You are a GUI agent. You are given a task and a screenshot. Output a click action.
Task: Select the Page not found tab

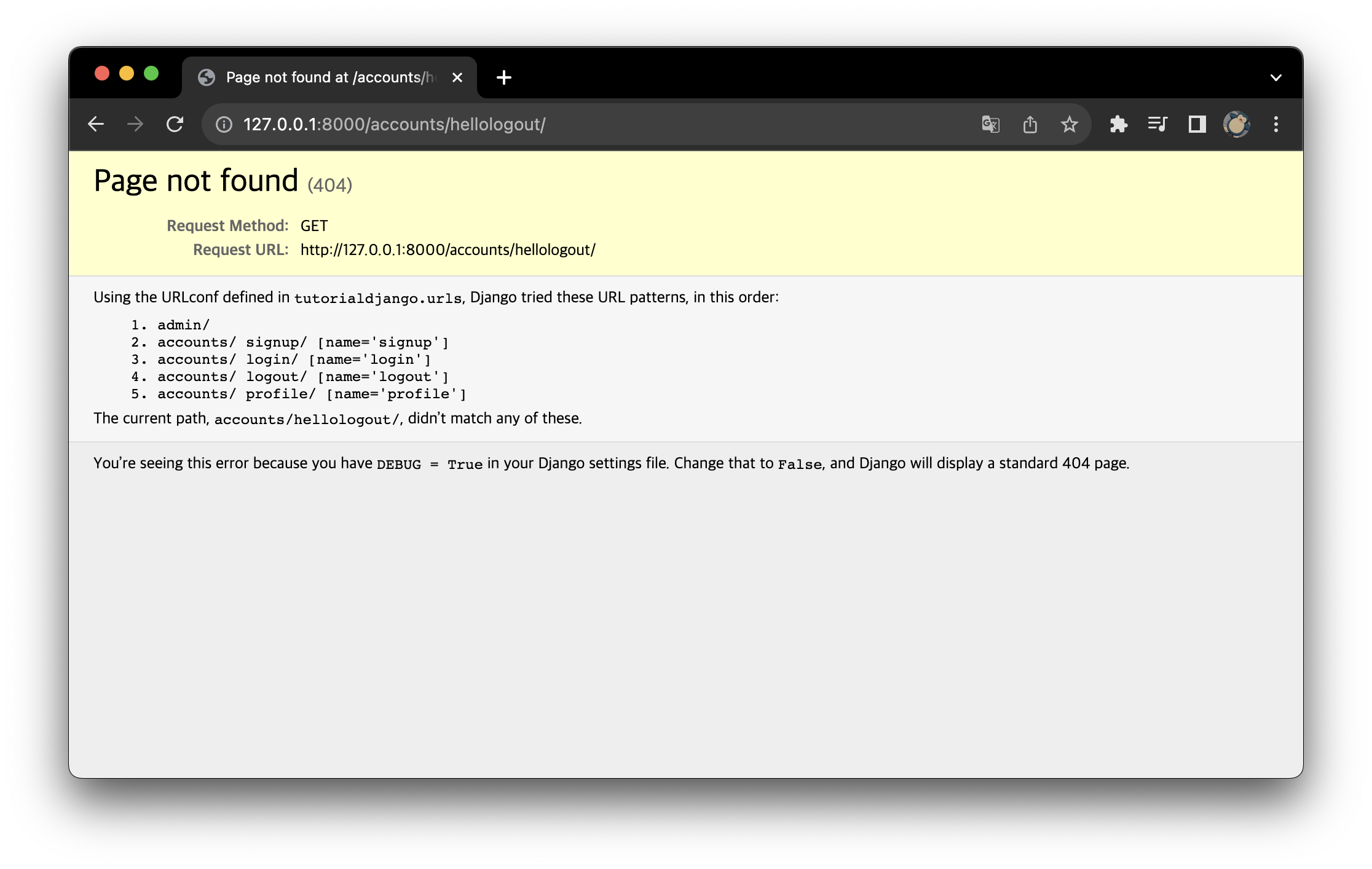(329, 77)
